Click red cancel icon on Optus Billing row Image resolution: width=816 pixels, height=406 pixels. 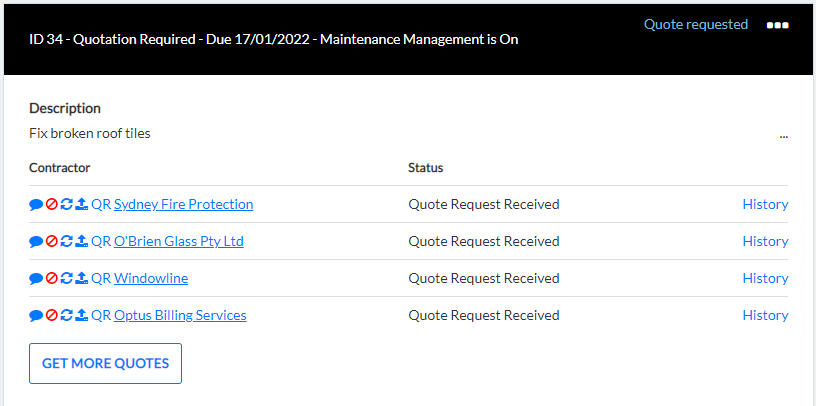point(51,315)
